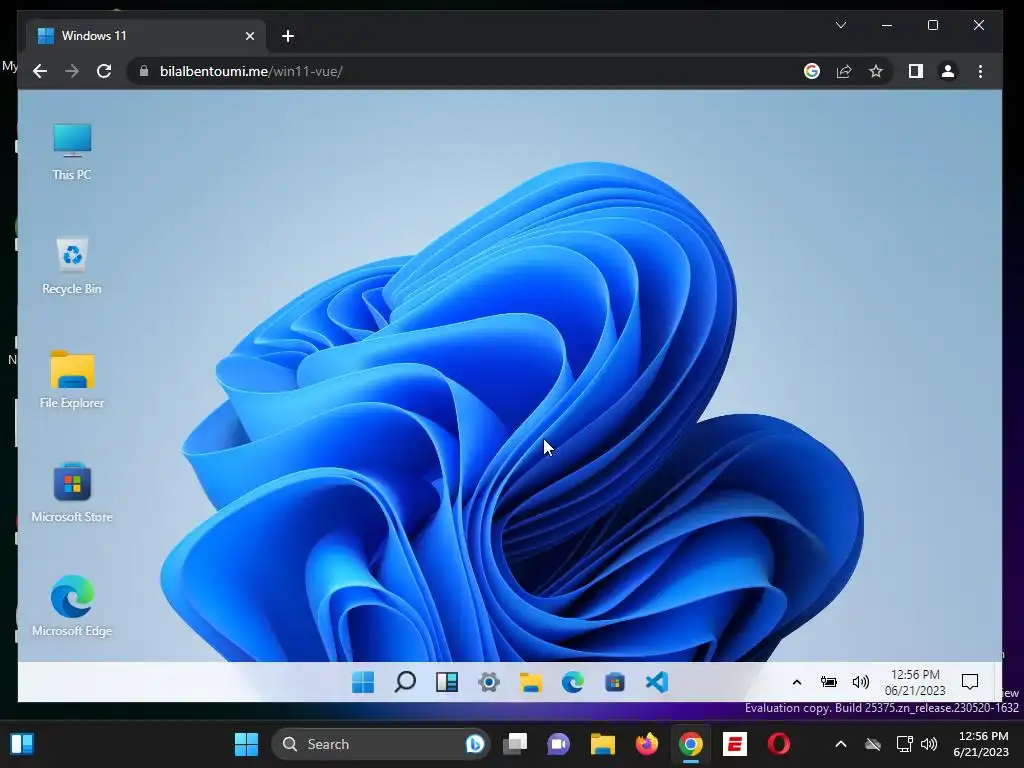Open Task View on host taskbar
1024x768 pixels.
click(x=515, y=744)
